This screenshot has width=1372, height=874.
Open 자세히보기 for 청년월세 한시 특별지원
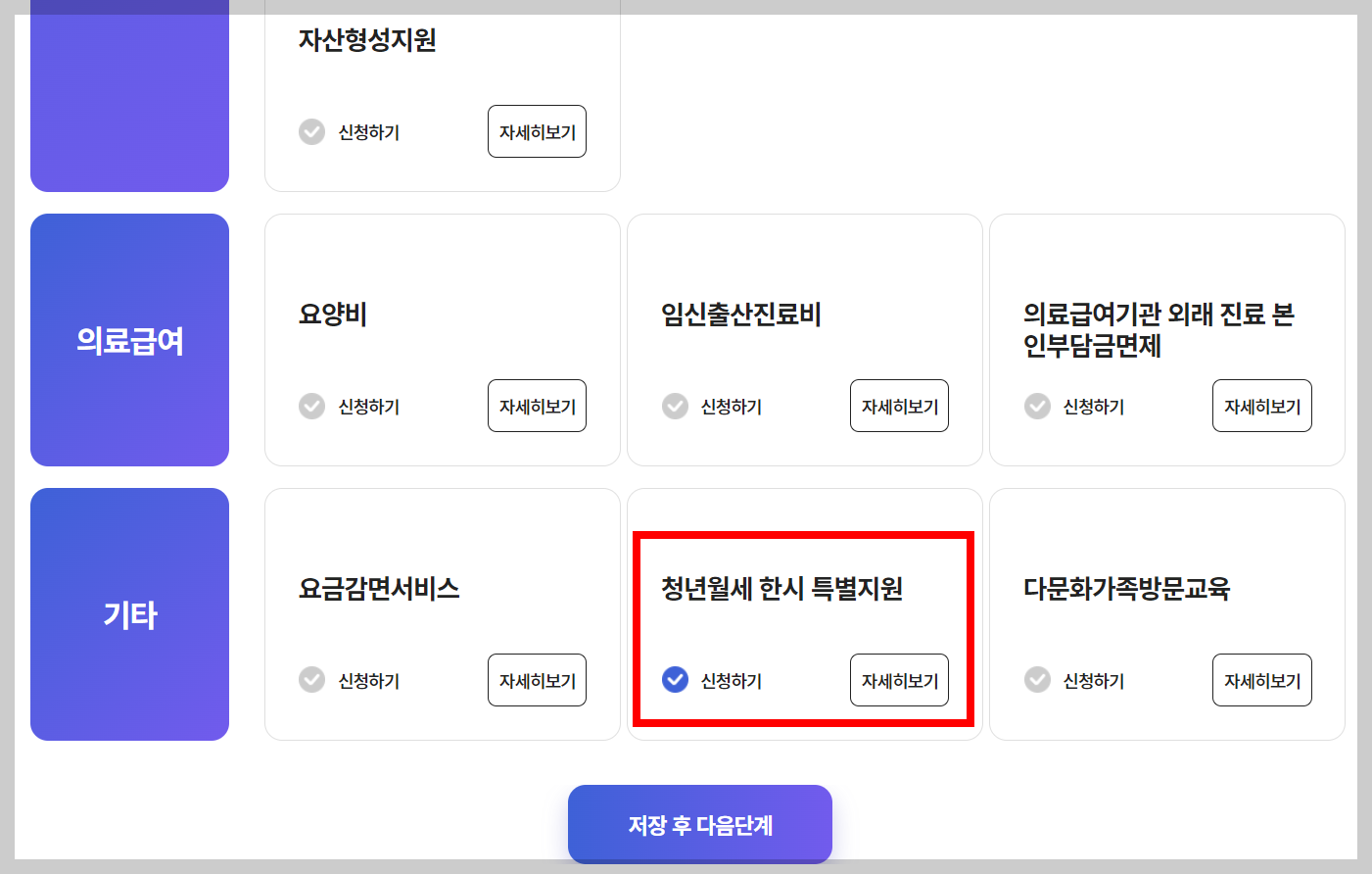pyautogui.click(x=899, y=680)
